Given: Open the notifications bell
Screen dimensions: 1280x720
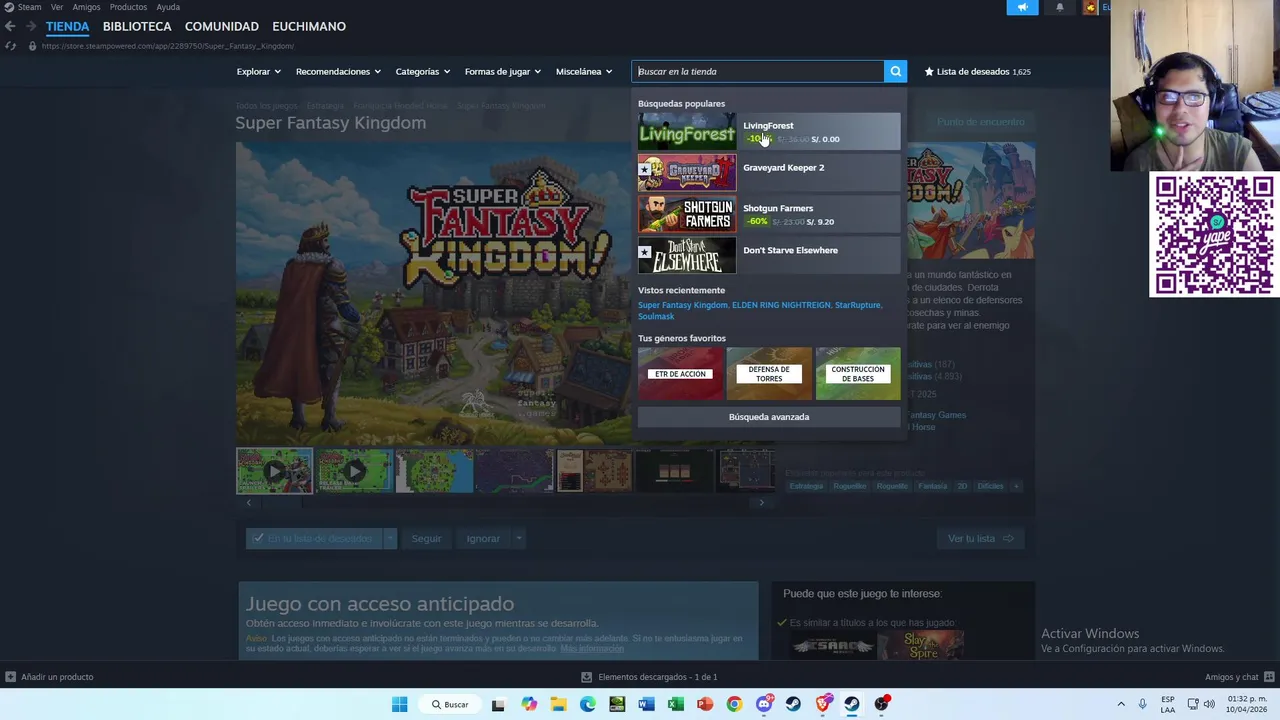Looking at the screenshot, I should (1060, 7).
